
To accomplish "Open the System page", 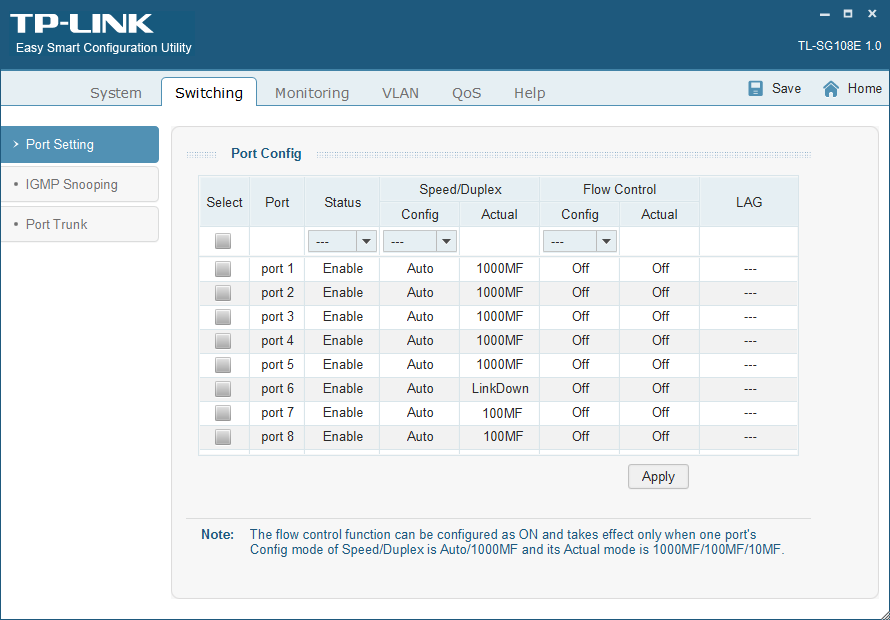I will (x=115, y=92).
